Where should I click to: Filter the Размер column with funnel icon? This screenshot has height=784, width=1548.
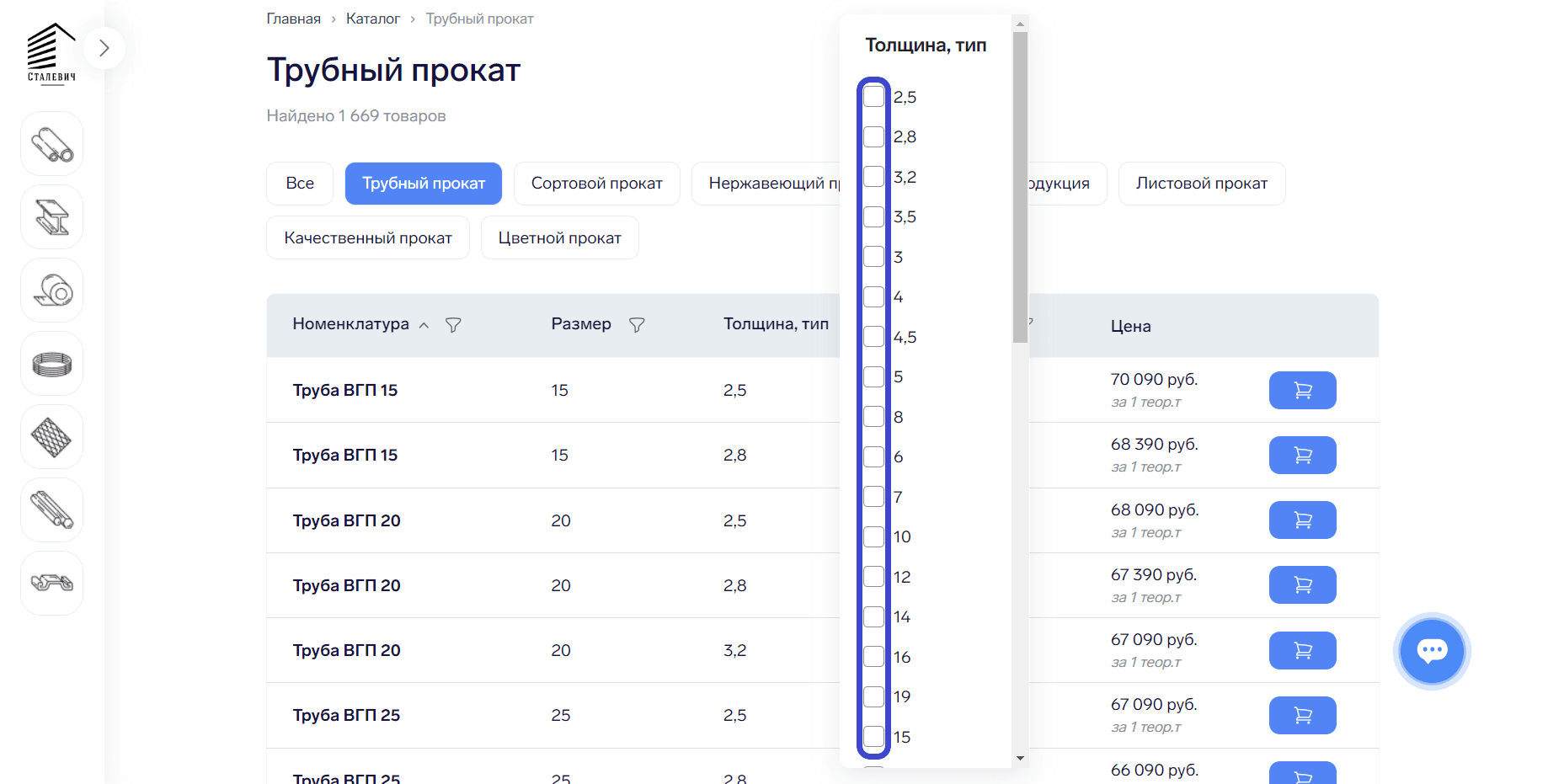637,325
